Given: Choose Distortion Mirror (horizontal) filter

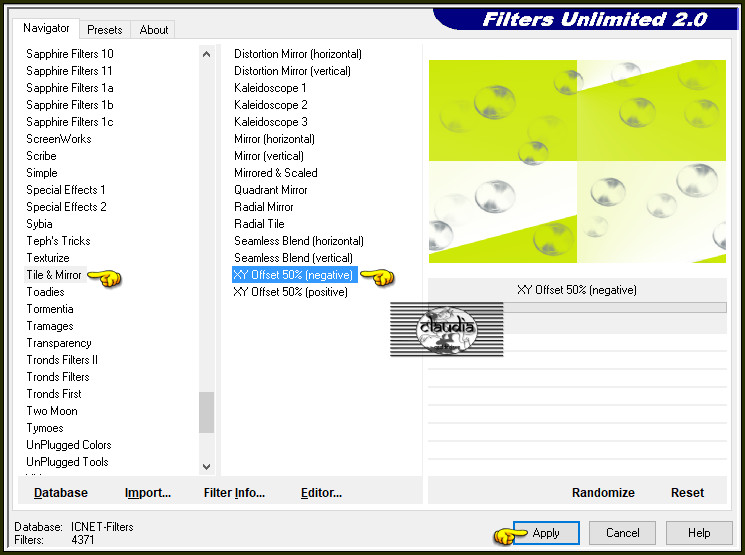Looking at the screenshot, I should 298,54.
